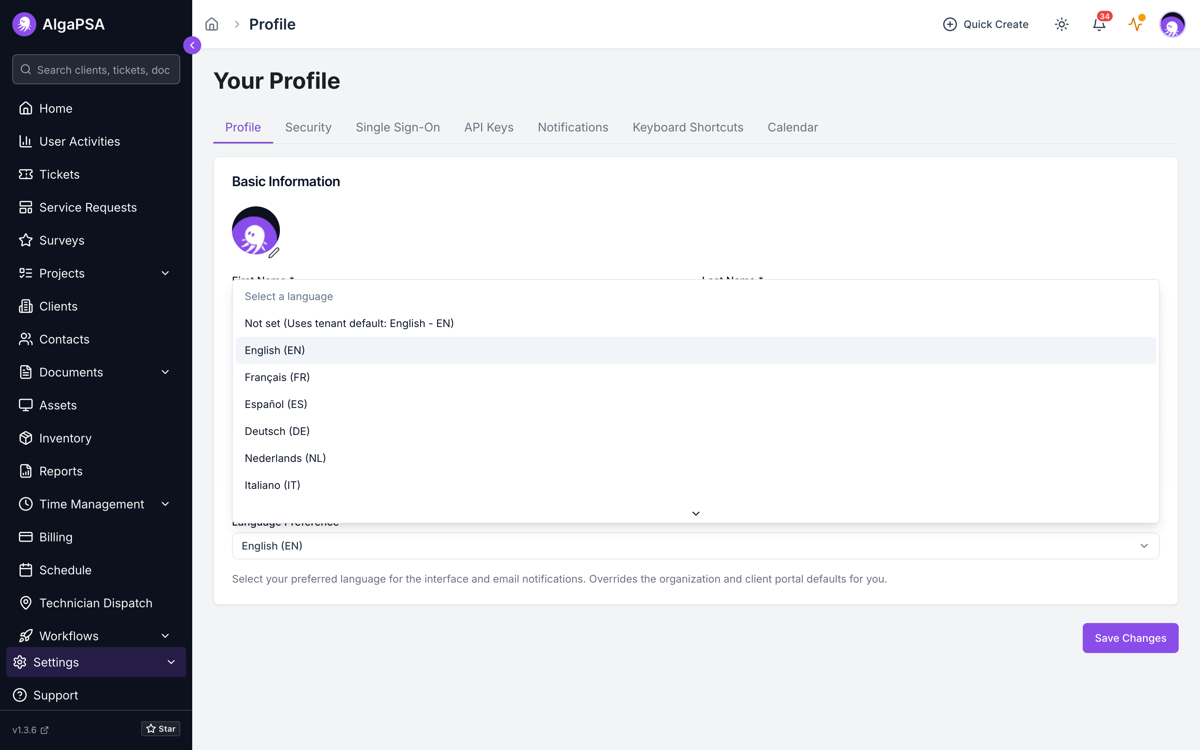Open the notifications bell icon
The width and height of the screenshot is (1200, 750).
(x=1099, y=24)
